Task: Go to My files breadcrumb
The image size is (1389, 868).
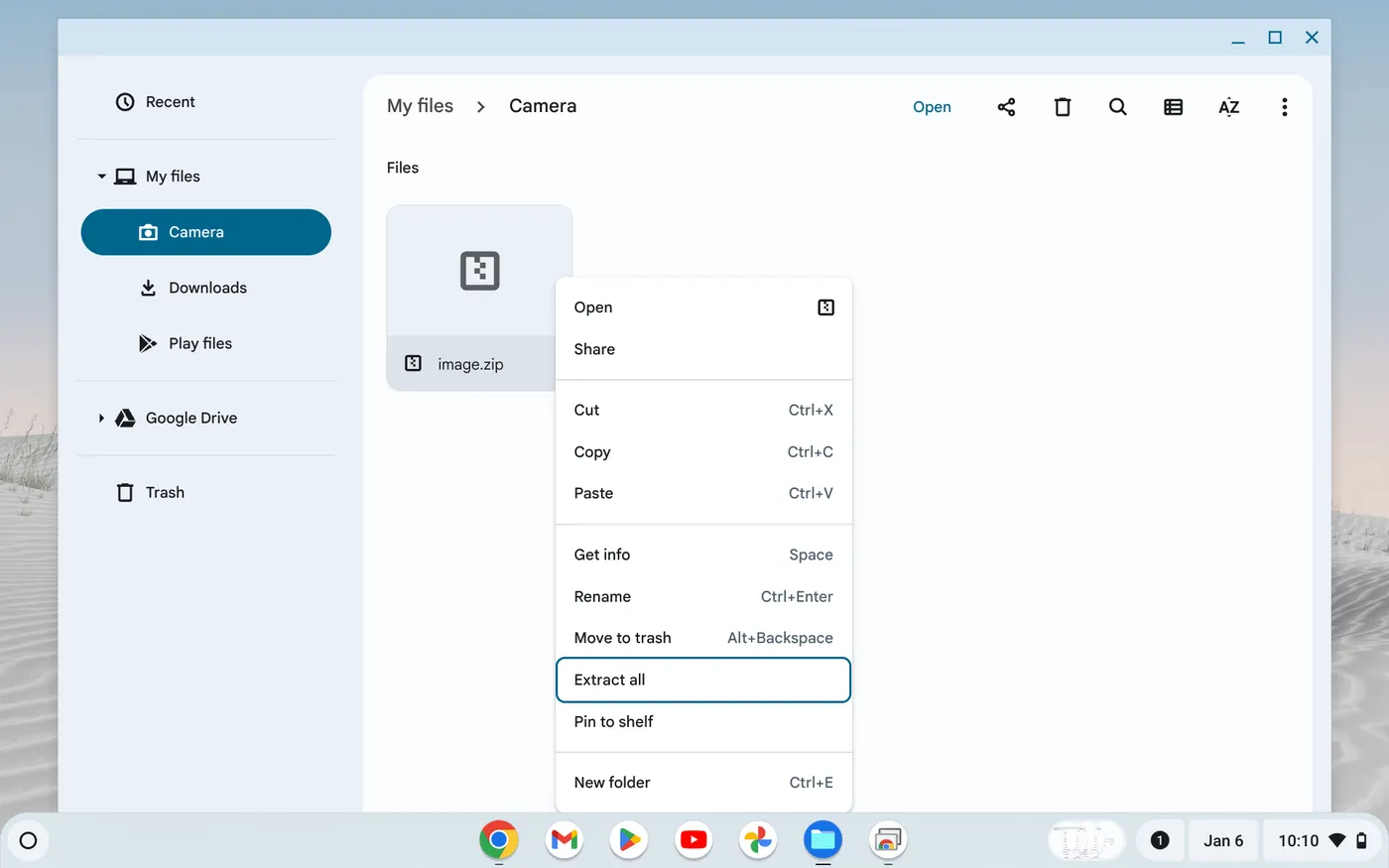Action: [x=420, y=106]
